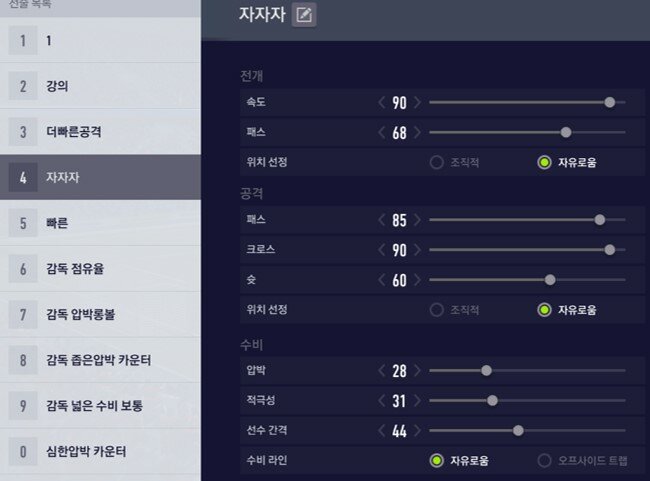Click the 적극성 slider handle

492,401
